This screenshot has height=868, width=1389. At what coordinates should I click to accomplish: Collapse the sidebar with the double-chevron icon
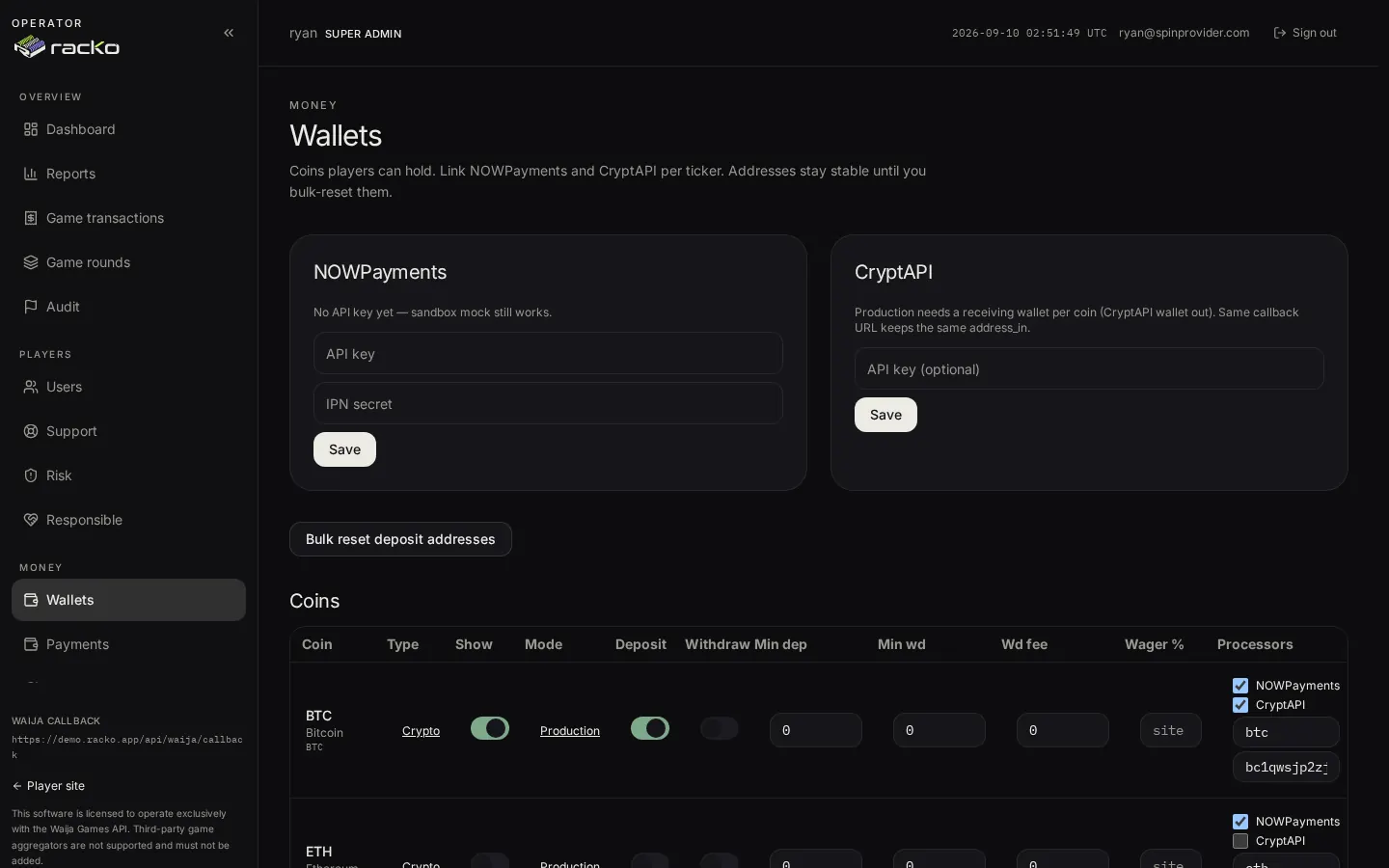click(x=229, y=33)
